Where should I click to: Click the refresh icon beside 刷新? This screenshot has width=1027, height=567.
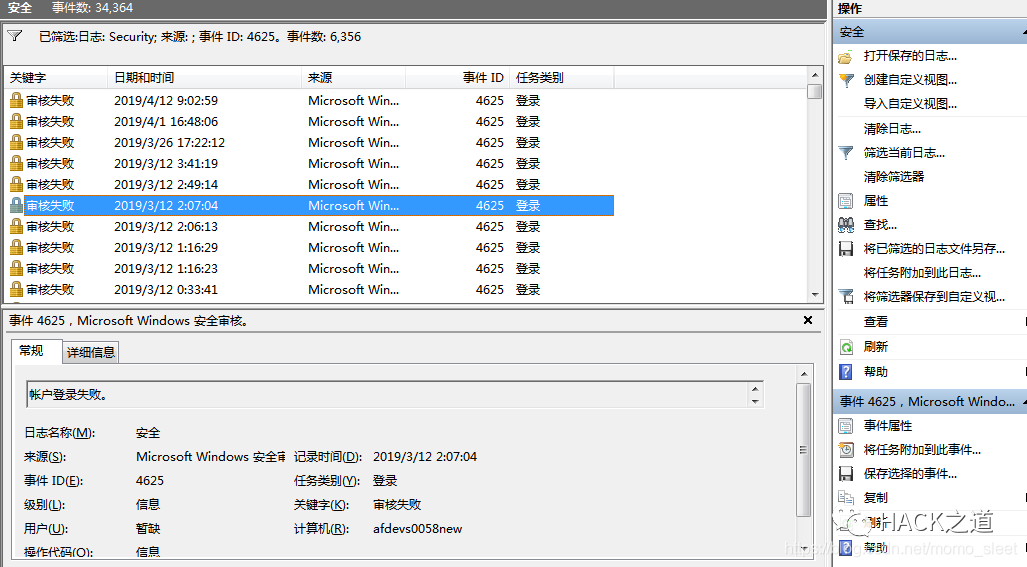pos(846,347)
